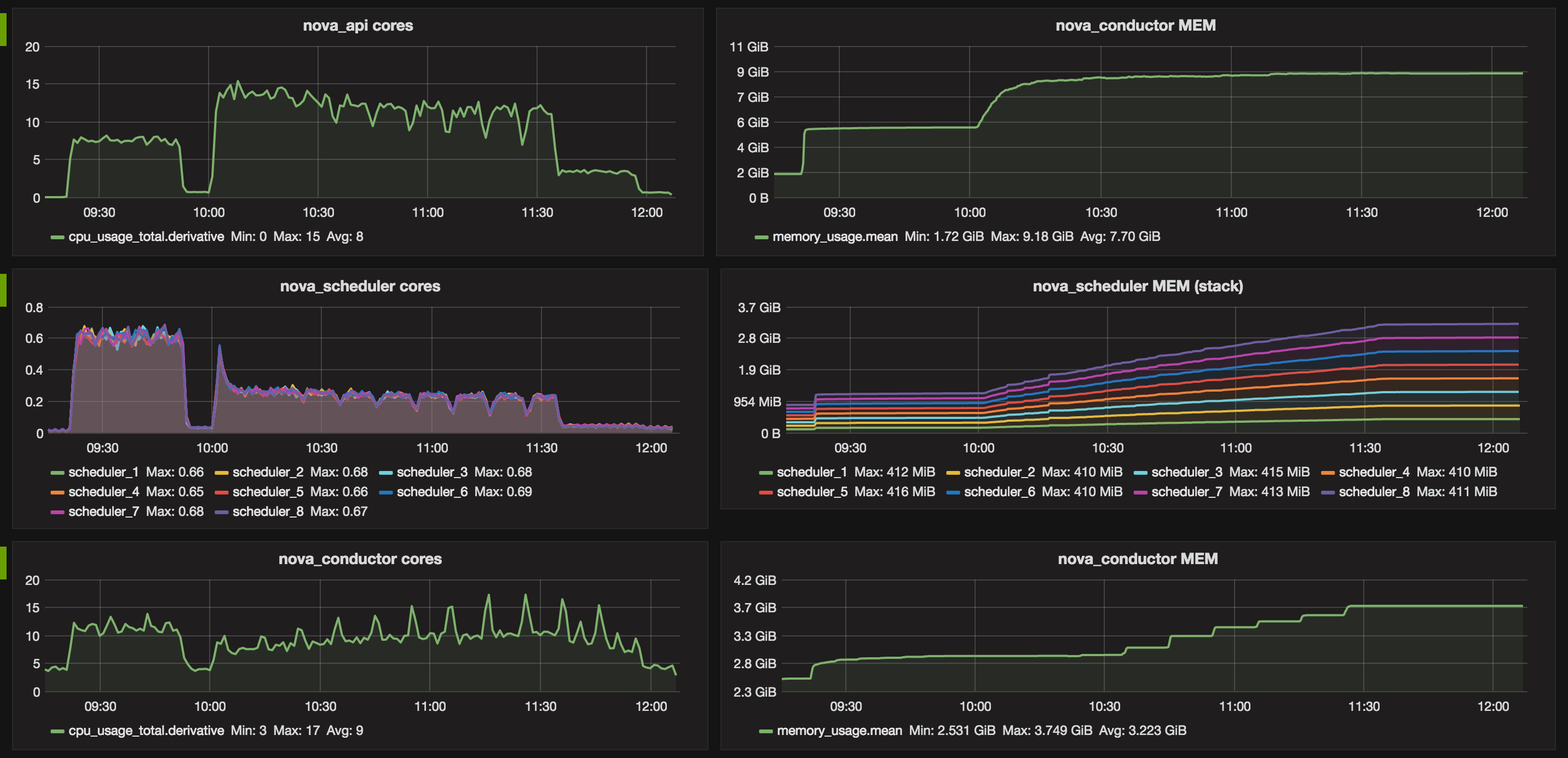Open the nova_api cores panel title menu
The width and height of the screenshot is (1568, 758).
click(358, 26)
